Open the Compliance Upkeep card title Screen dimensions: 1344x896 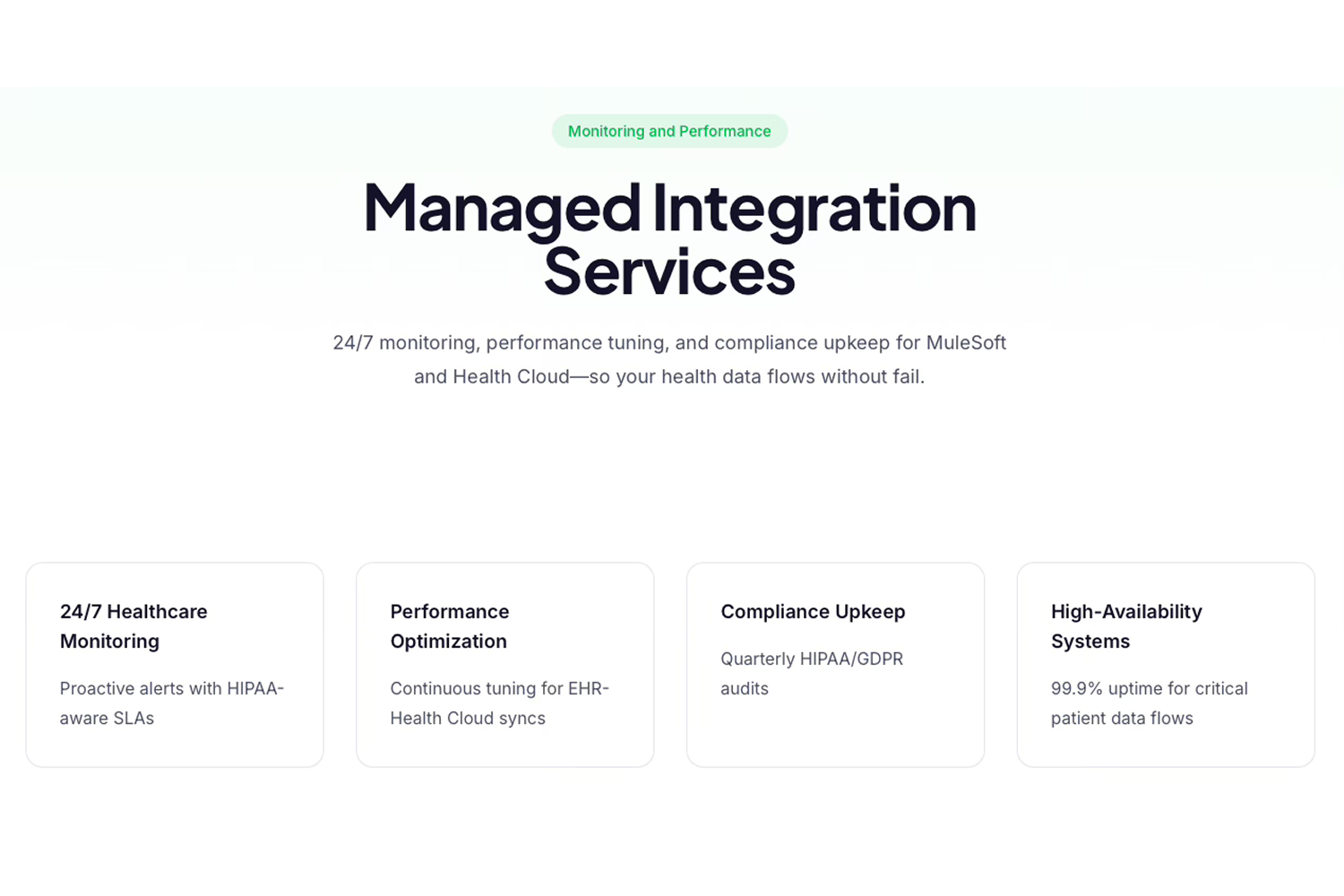[x=813, y=612]
